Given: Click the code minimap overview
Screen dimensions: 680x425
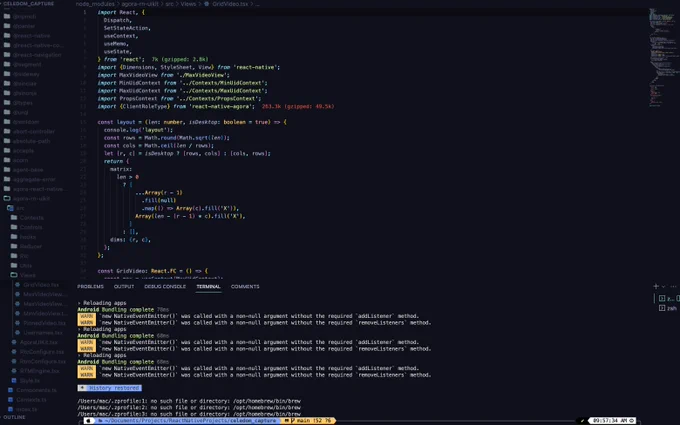Looking at the screenshot, I should point(664,56).
